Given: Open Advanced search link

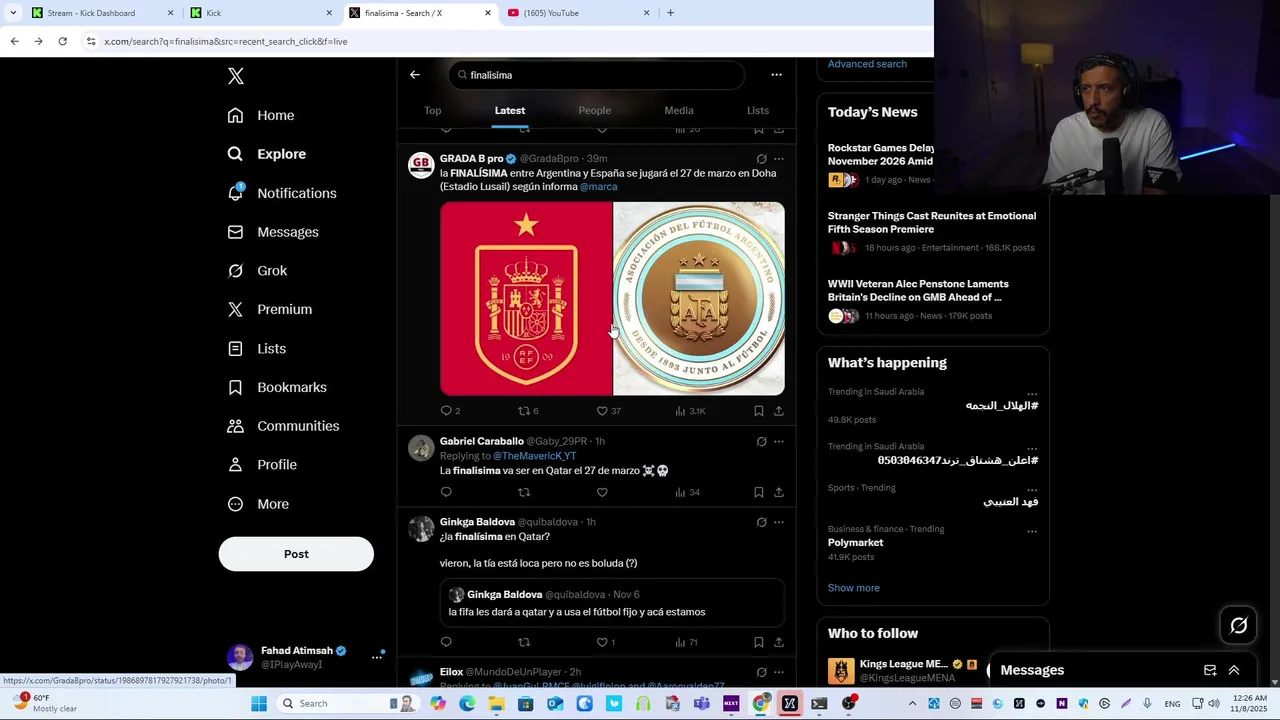Looking at the screenshot, I should [867, 64].
